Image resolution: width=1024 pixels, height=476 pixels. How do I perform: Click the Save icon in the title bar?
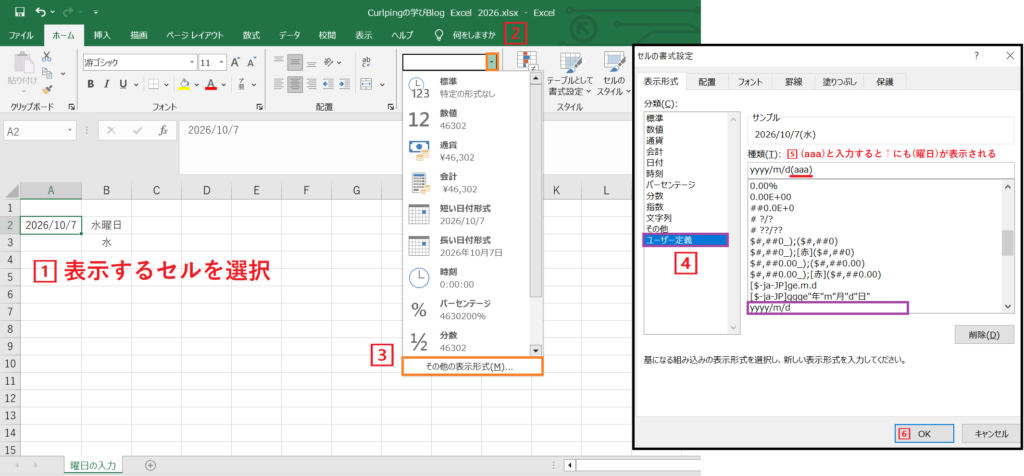pyautogui.click(x=20, y=12)
